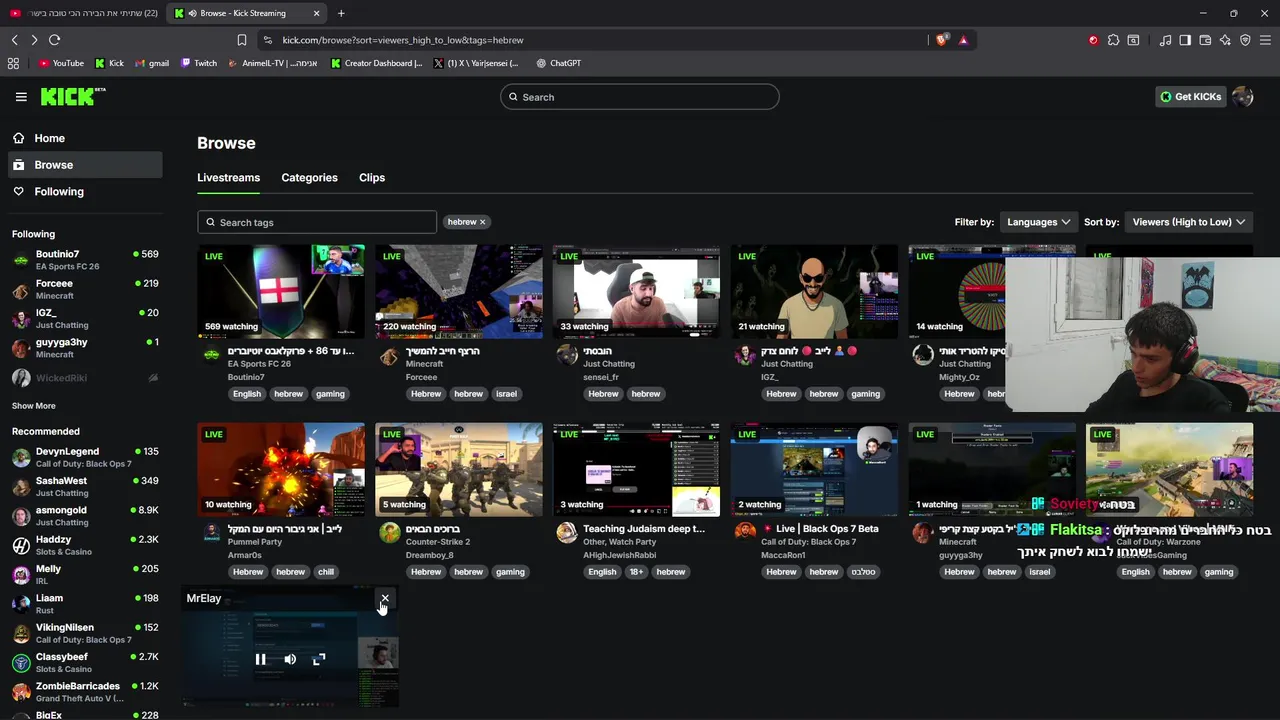The height and width of the screenshot is (720, 1280).
Task: Click the profile avatar in Kick header
Action: pos(1243,97)
